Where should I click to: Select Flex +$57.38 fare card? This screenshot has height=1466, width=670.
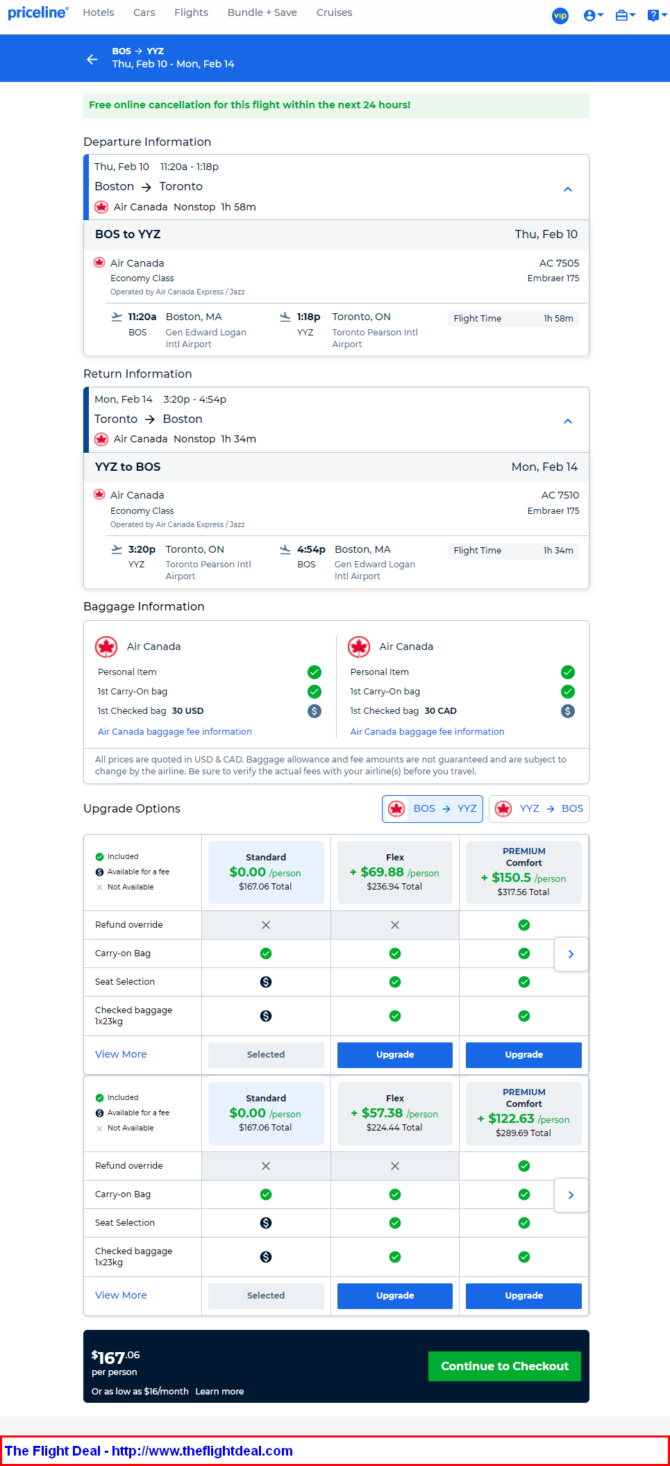pos(395,1113)
